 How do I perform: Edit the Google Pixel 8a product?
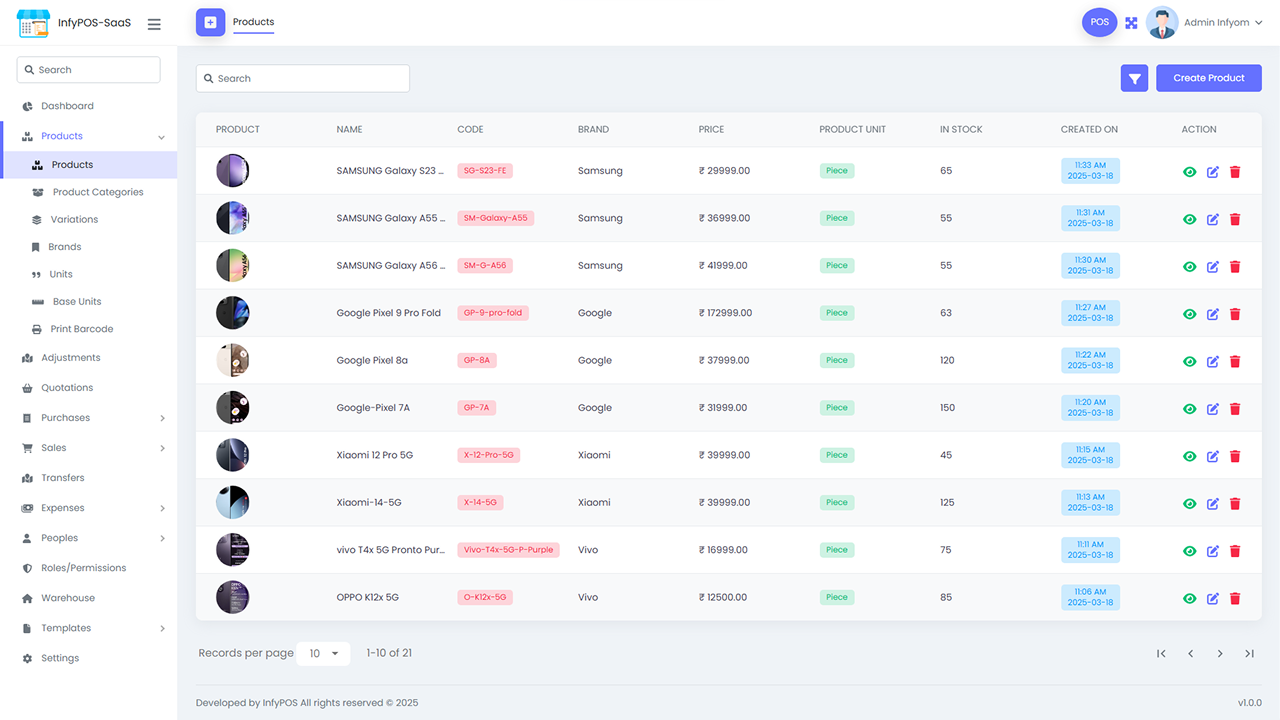[x=1212, y=361]
